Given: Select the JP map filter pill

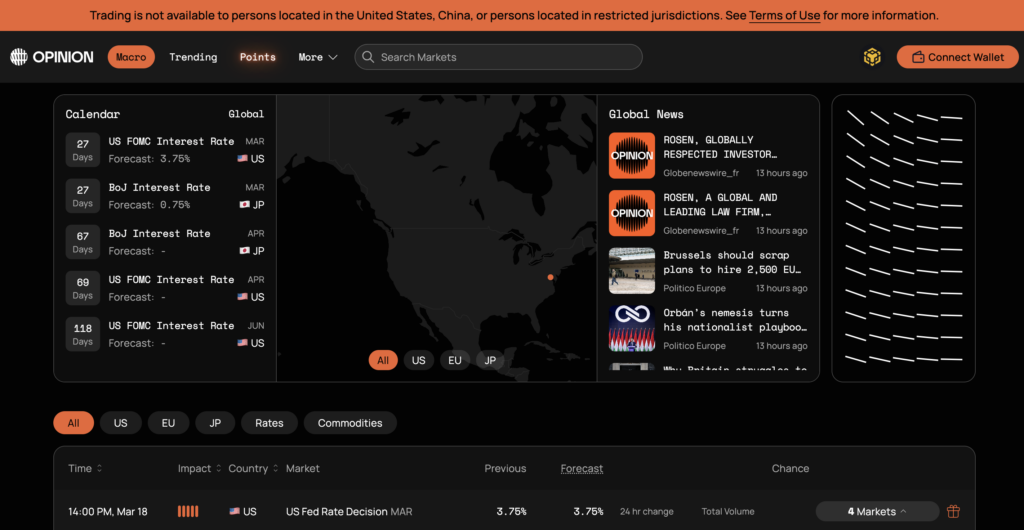Looking at the screenshot, I should click(490, 360).
